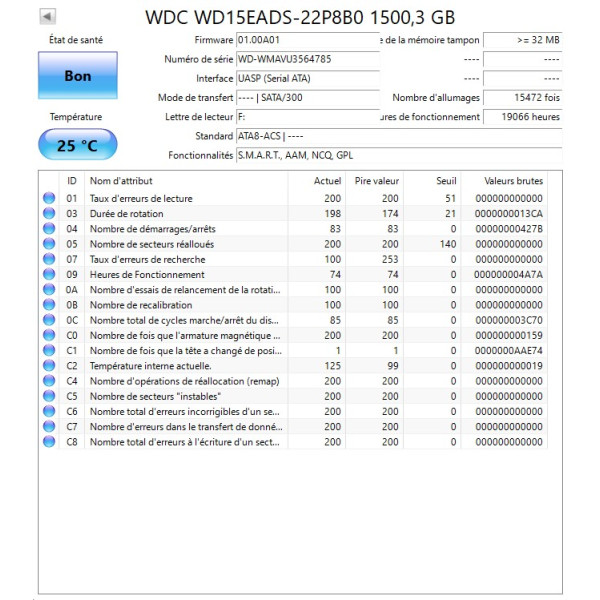Click the Seuil column header
The width and height of the screenshot is (600, 600).
click(432, 181)
